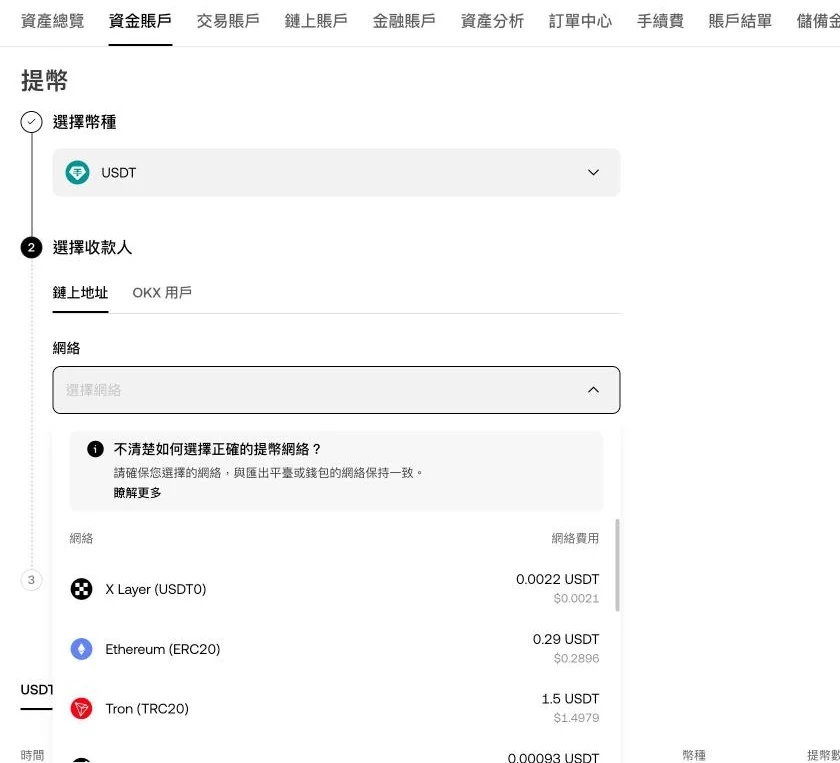Click the step 2 number circle

click(32, 248)
